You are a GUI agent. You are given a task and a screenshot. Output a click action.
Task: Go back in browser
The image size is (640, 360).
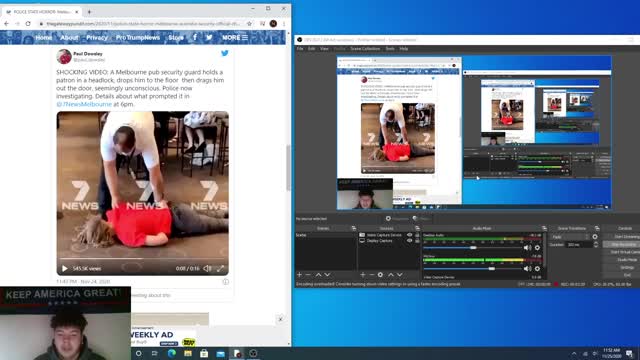point(6,24)
